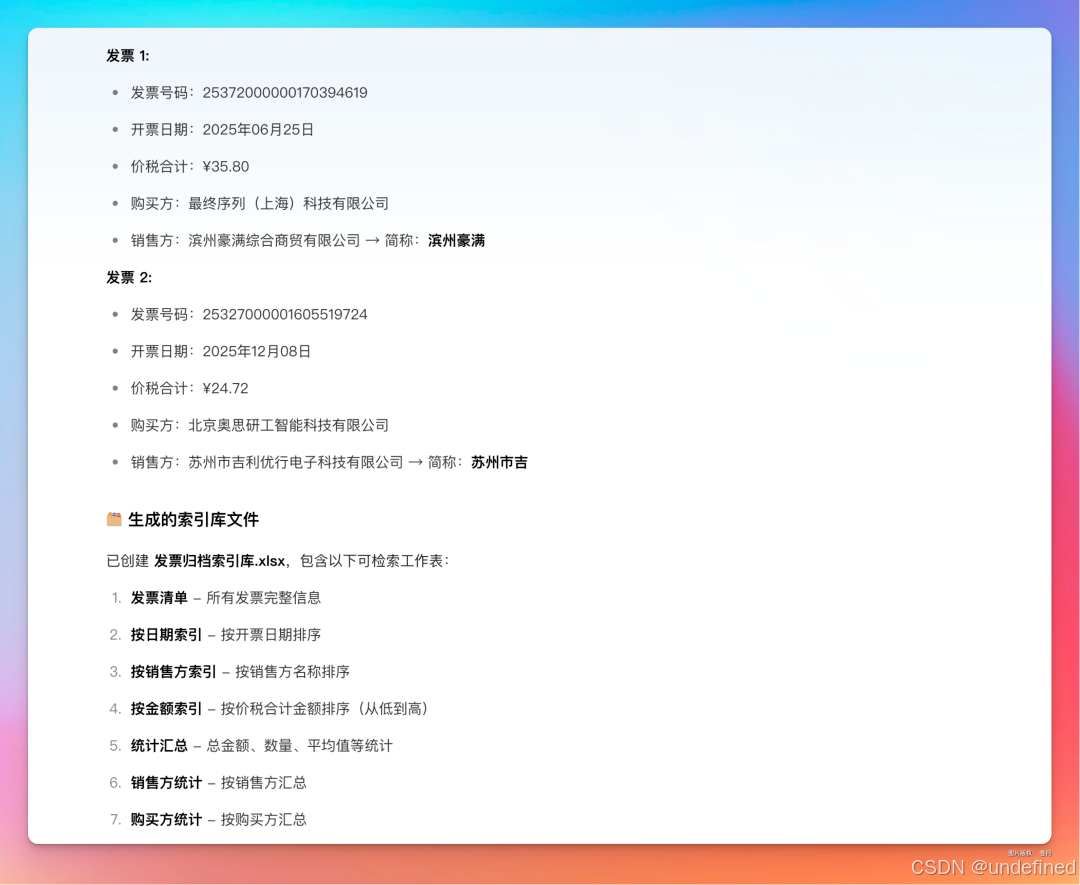The height and width of the screenshot is (885, 1080).
Task: Select the bold abbreviation 苏州市吉
Action: [499, 462]
